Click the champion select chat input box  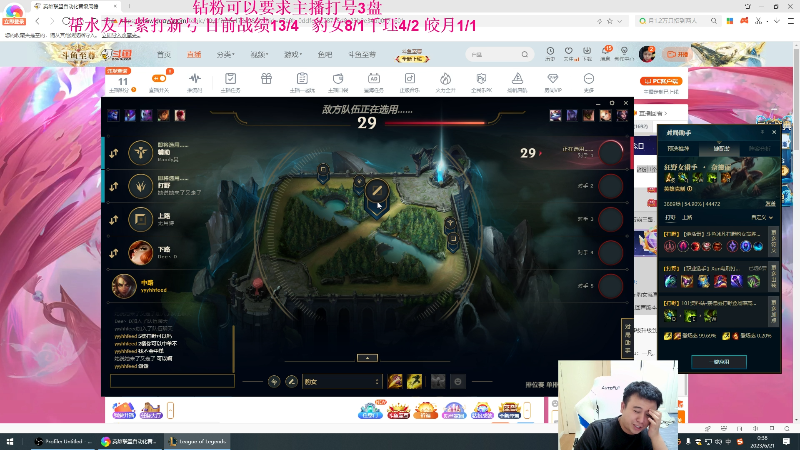pos(172,381)
